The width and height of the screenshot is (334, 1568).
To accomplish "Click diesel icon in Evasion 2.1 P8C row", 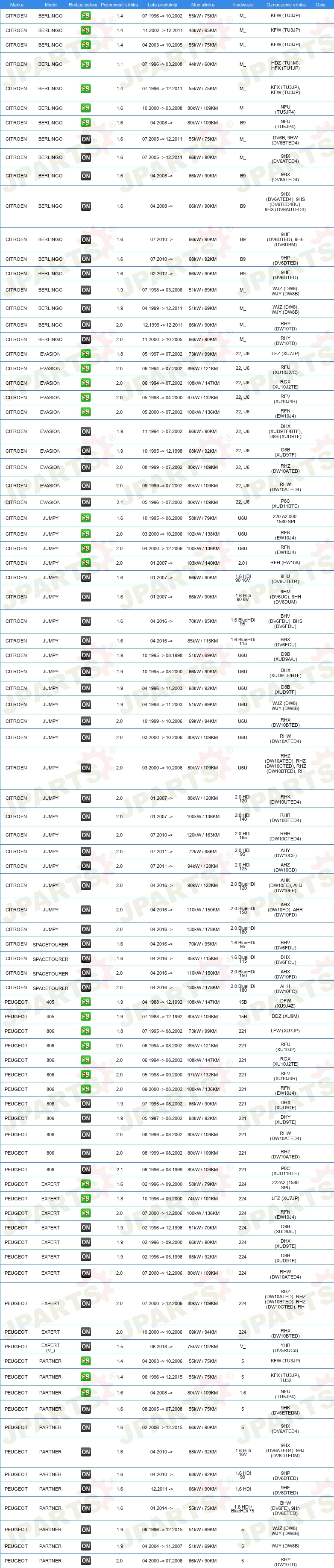I will point(86,503).
